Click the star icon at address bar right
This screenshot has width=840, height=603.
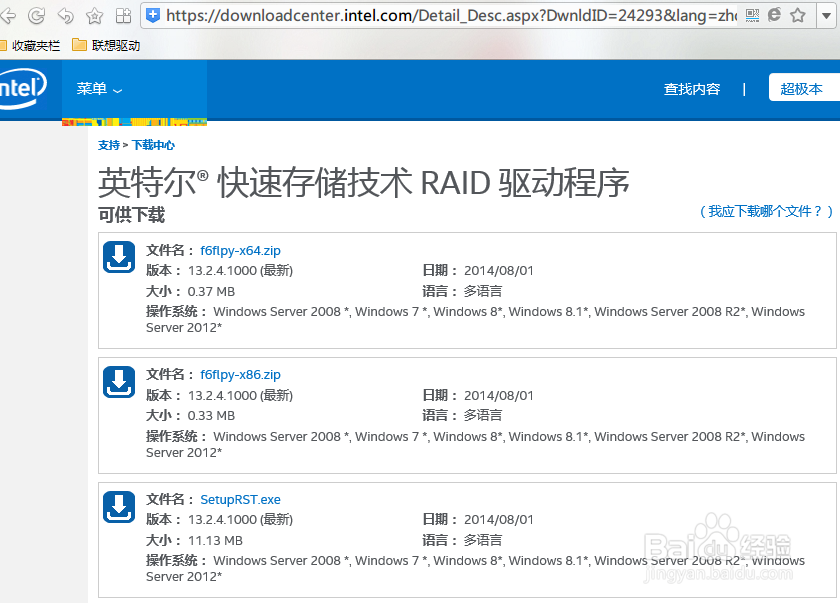point(798,15)
